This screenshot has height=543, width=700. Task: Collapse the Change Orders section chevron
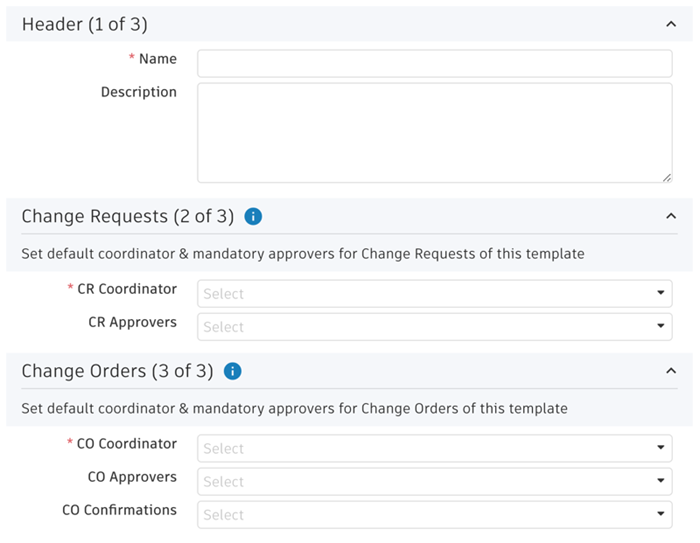[x=670, y=371]
